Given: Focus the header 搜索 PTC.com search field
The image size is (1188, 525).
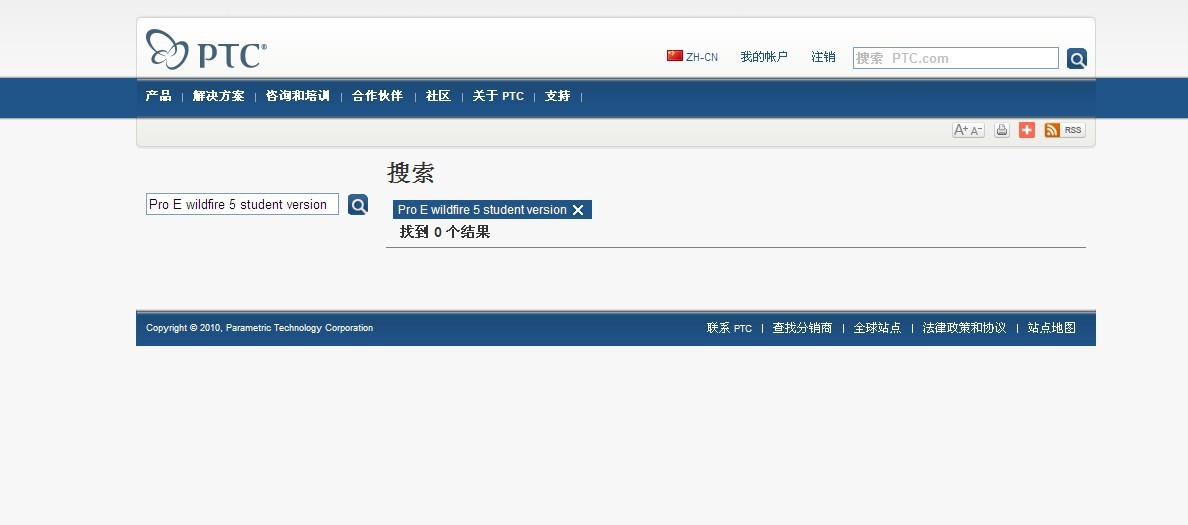Looking at the screenshot, I should (x=955, y=58).
